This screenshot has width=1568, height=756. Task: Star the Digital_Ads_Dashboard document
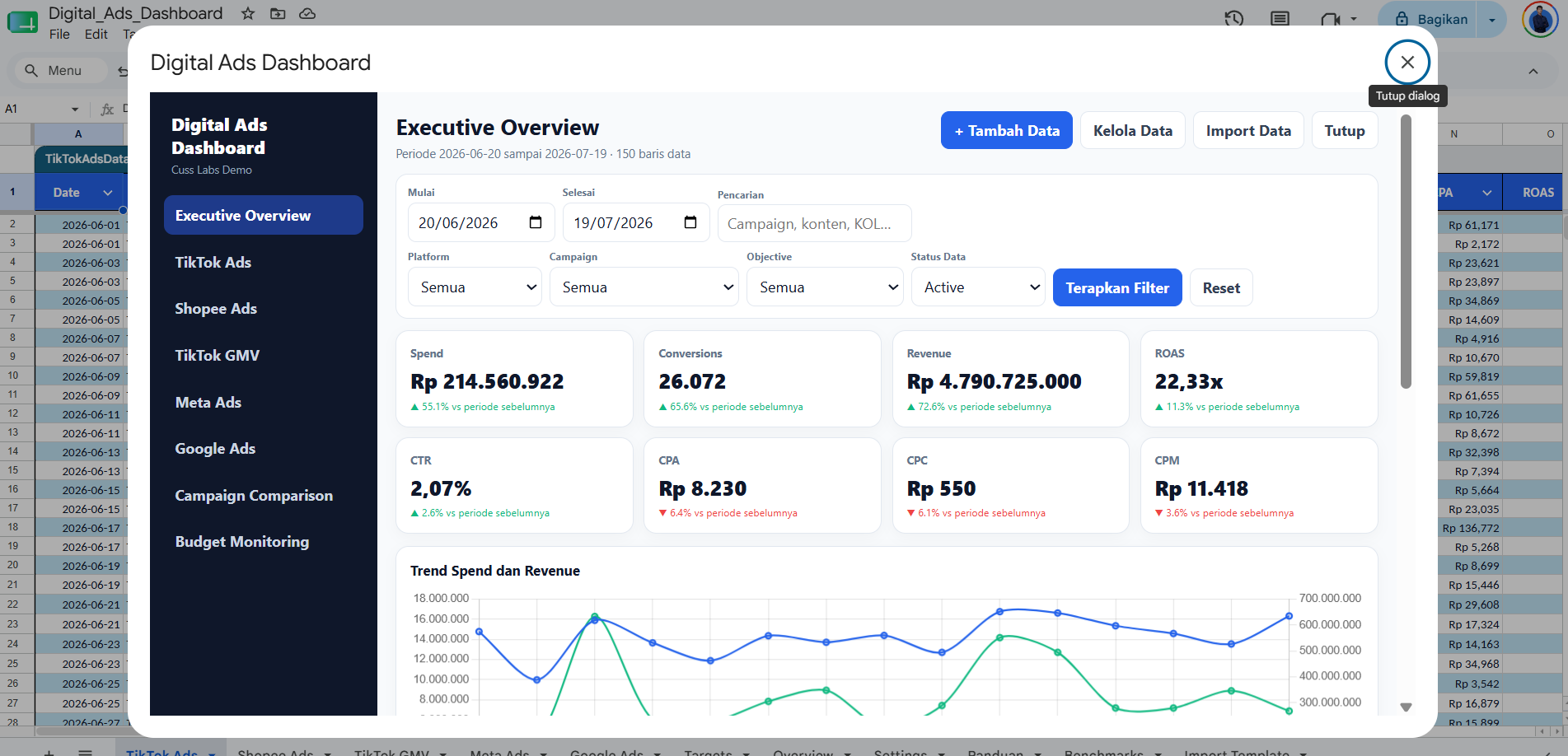point(247,13)
